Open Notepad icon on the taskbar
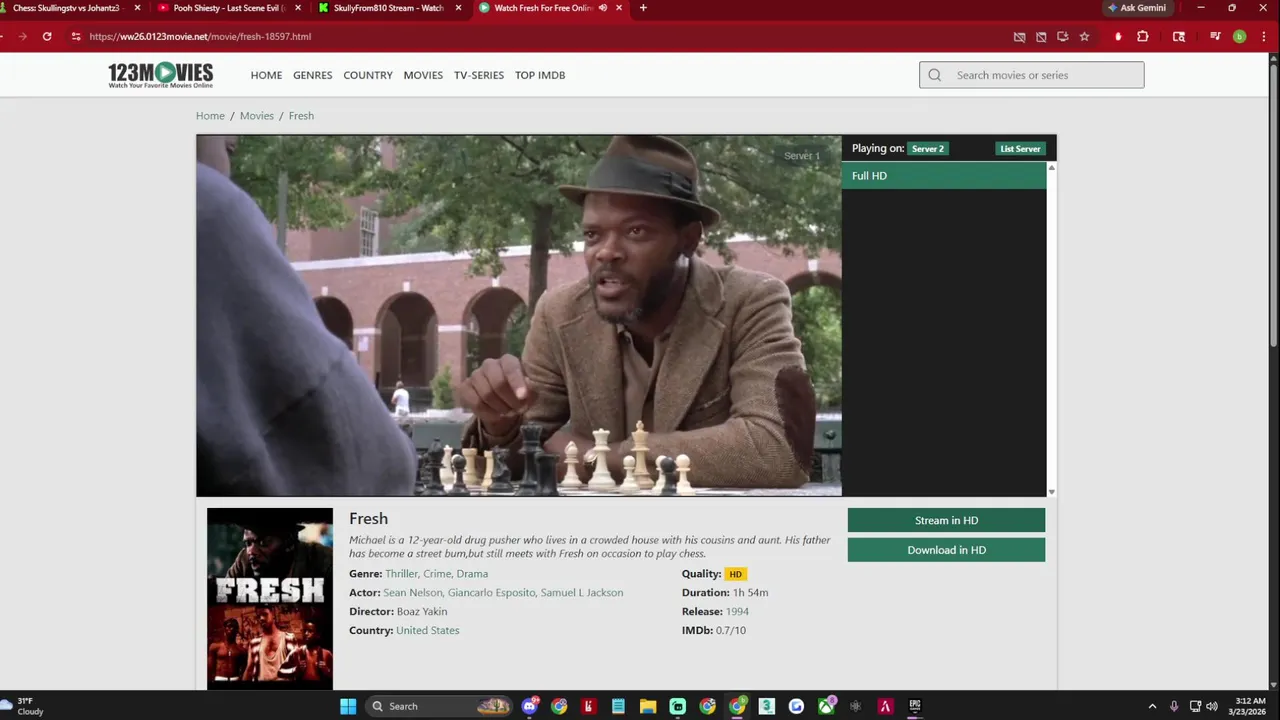 (618, 706)
